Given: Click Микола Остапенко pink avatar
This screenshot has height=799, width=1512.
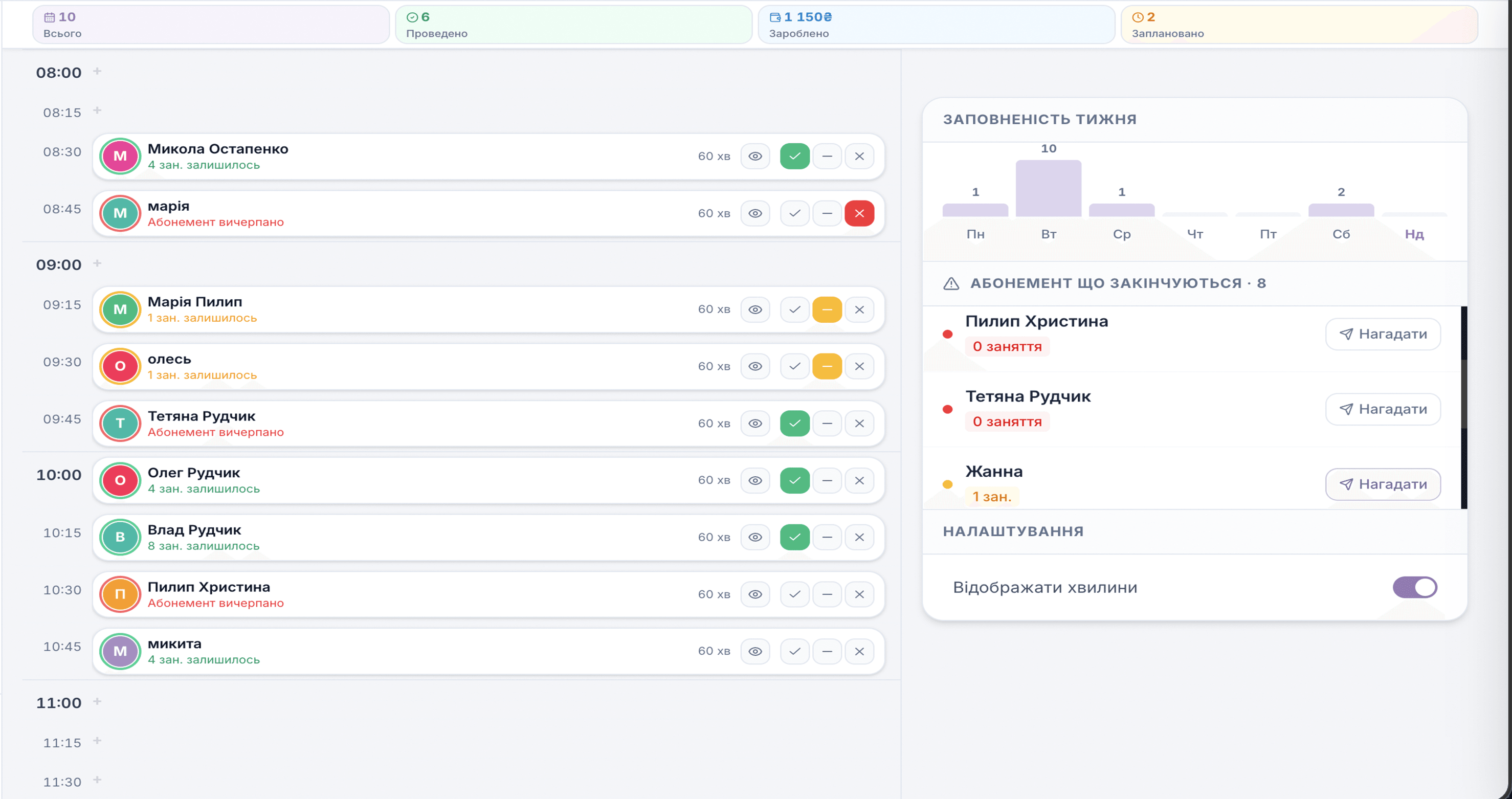Looking at the screenshot, I should [x=120, y=156].
